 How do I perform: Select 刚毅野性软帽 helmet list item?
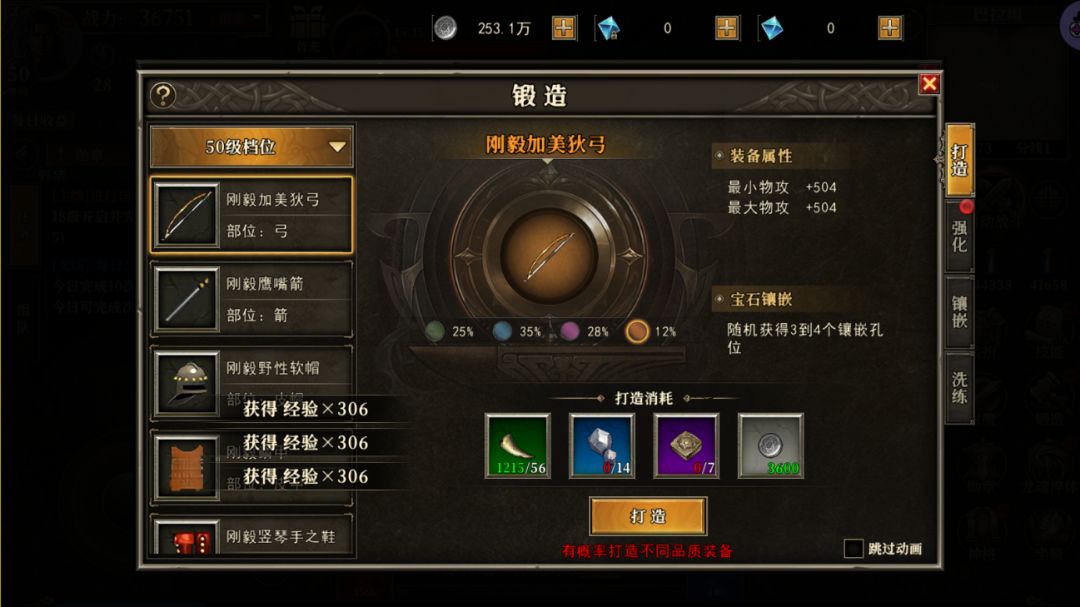(252, 383)
